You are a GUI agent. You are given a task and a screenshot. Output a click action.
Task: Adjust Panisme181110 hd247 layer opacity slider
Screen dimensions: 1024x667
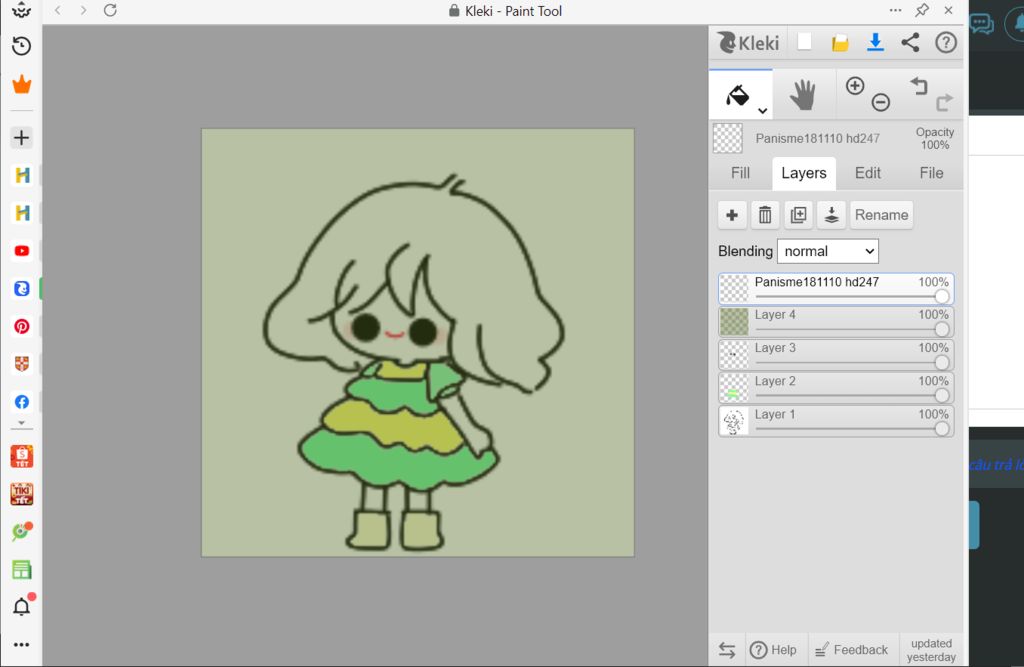click(x=852, y=297)
